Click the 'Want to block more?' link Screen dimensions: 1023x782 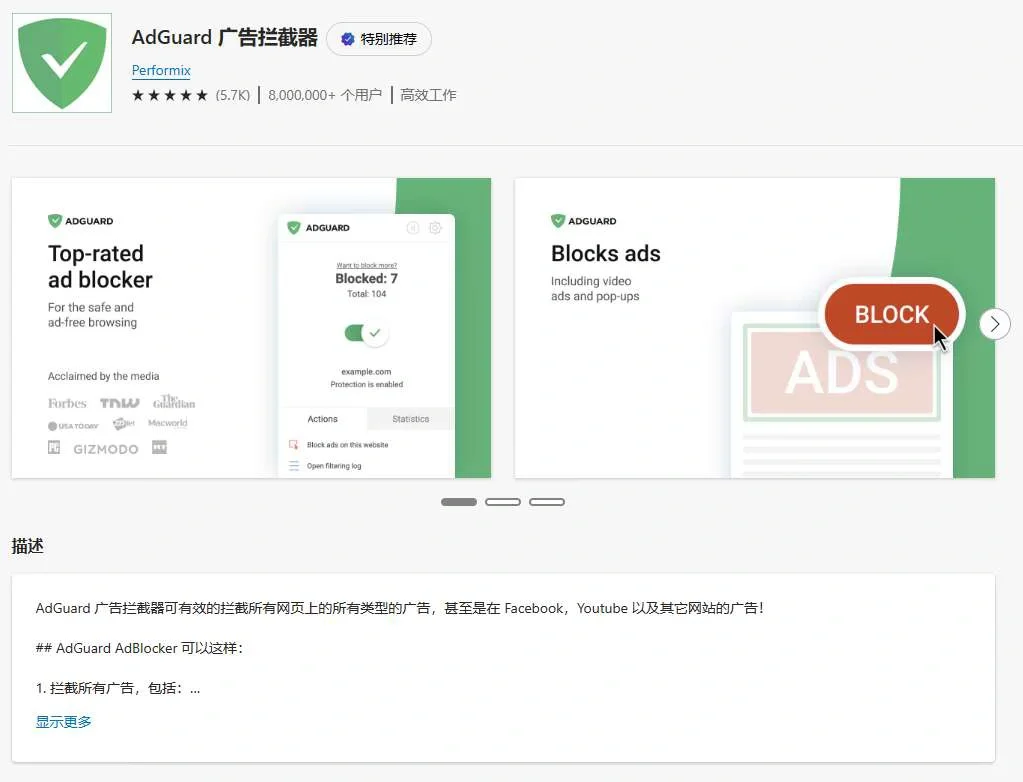pos(367,265)
